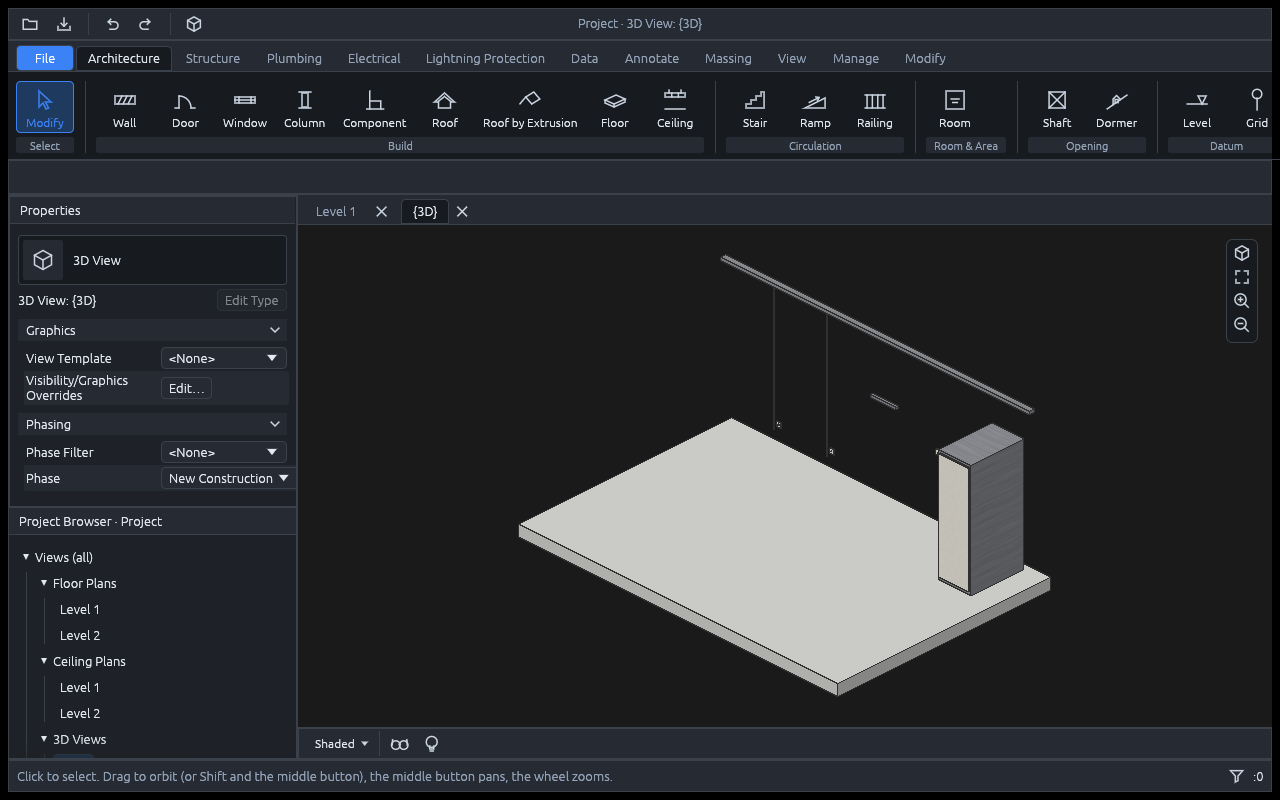This screenshot has width=1280, height=800.
Task: Open the File menu
Action: coord(45,58)
